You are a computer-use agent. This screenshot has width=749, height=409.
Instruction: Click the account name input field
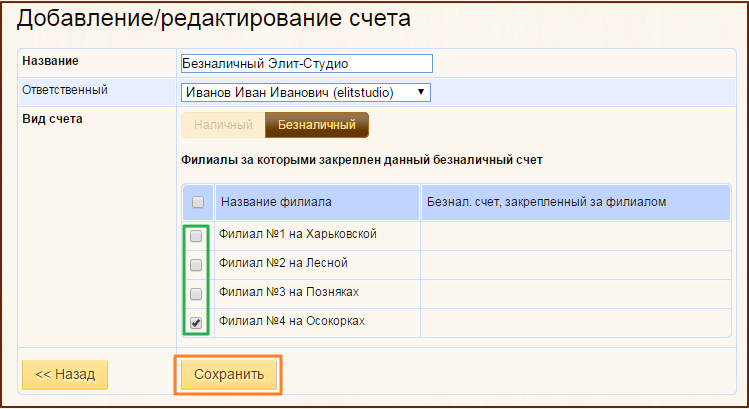[x=307, y=64]
